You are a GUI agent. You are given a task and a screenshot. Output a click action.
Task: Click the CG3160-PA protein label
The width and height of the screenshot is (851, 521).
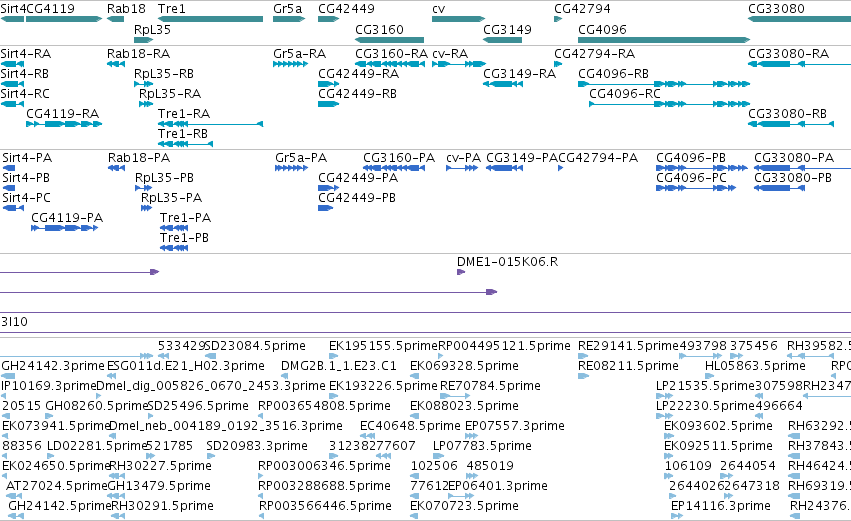click(399, 158)
